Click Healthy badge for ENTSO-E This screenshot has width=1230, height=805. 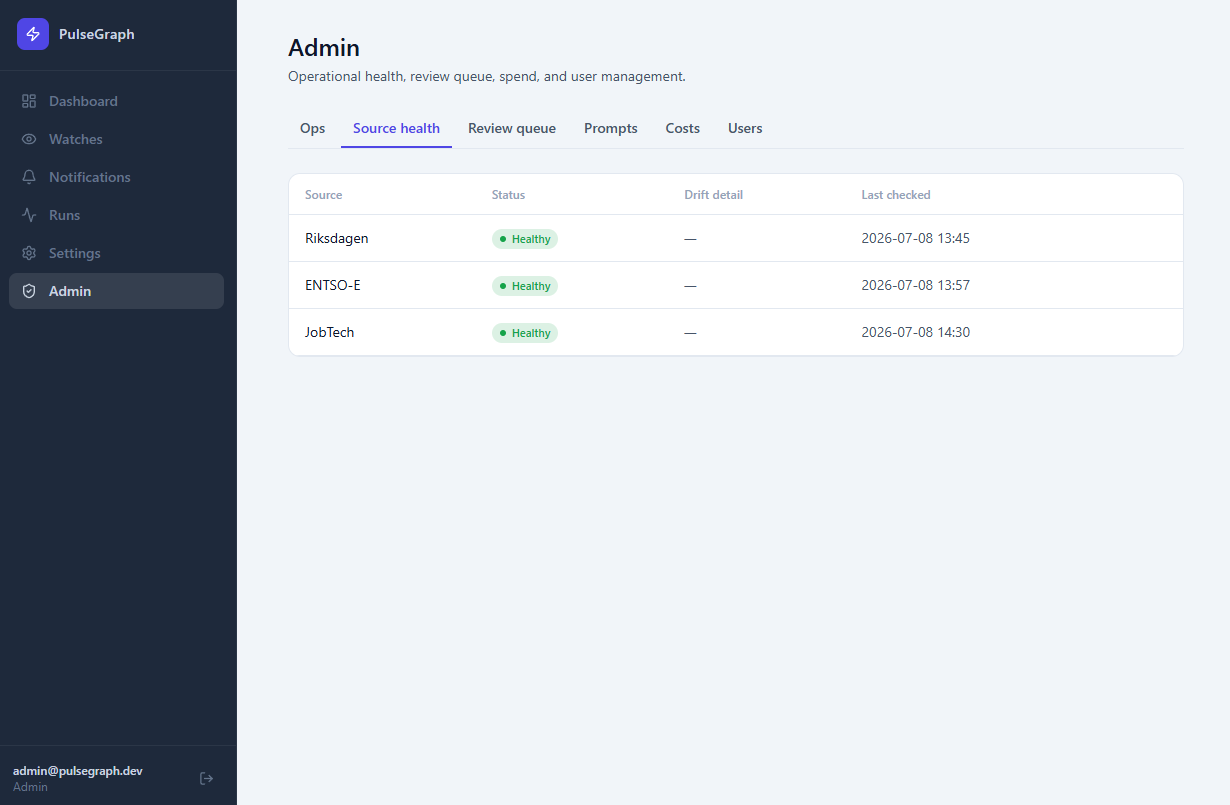click(525, 286)
